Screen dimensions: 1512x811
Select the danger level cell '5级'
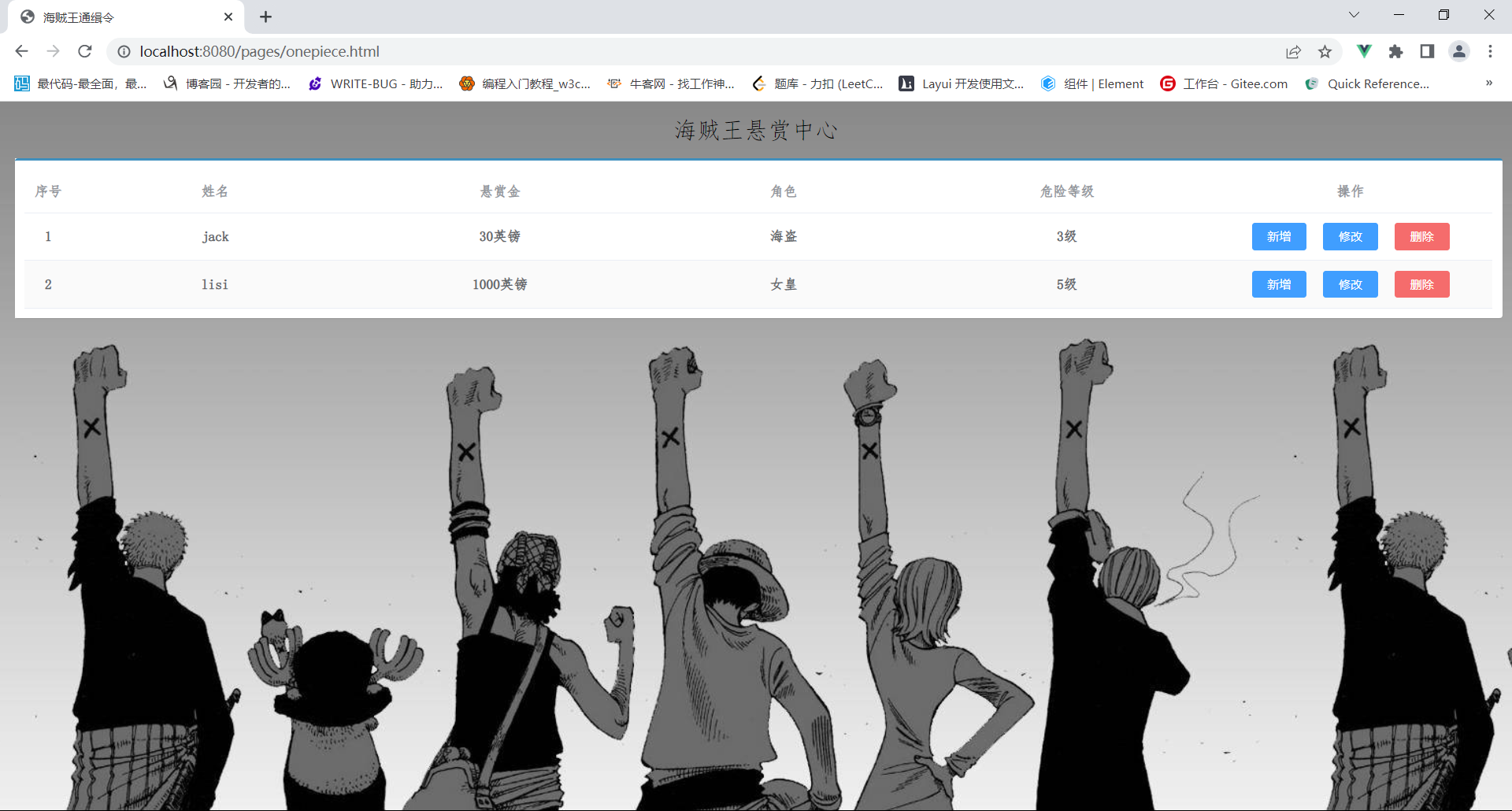click(1067, 284)
